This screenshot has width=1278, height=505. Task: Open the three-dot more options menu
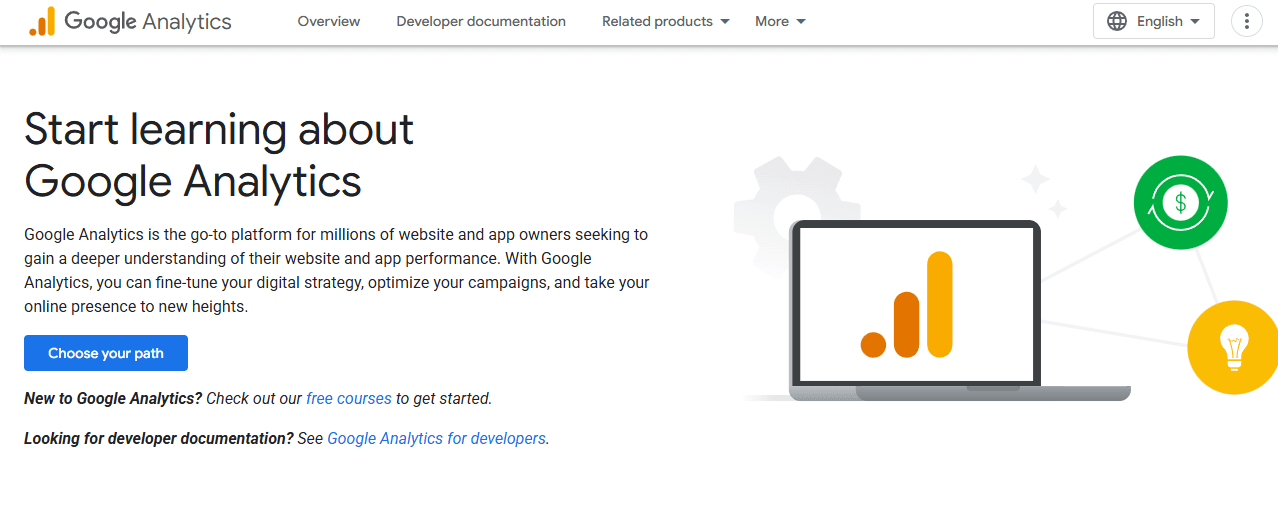tap(1246, 21)
